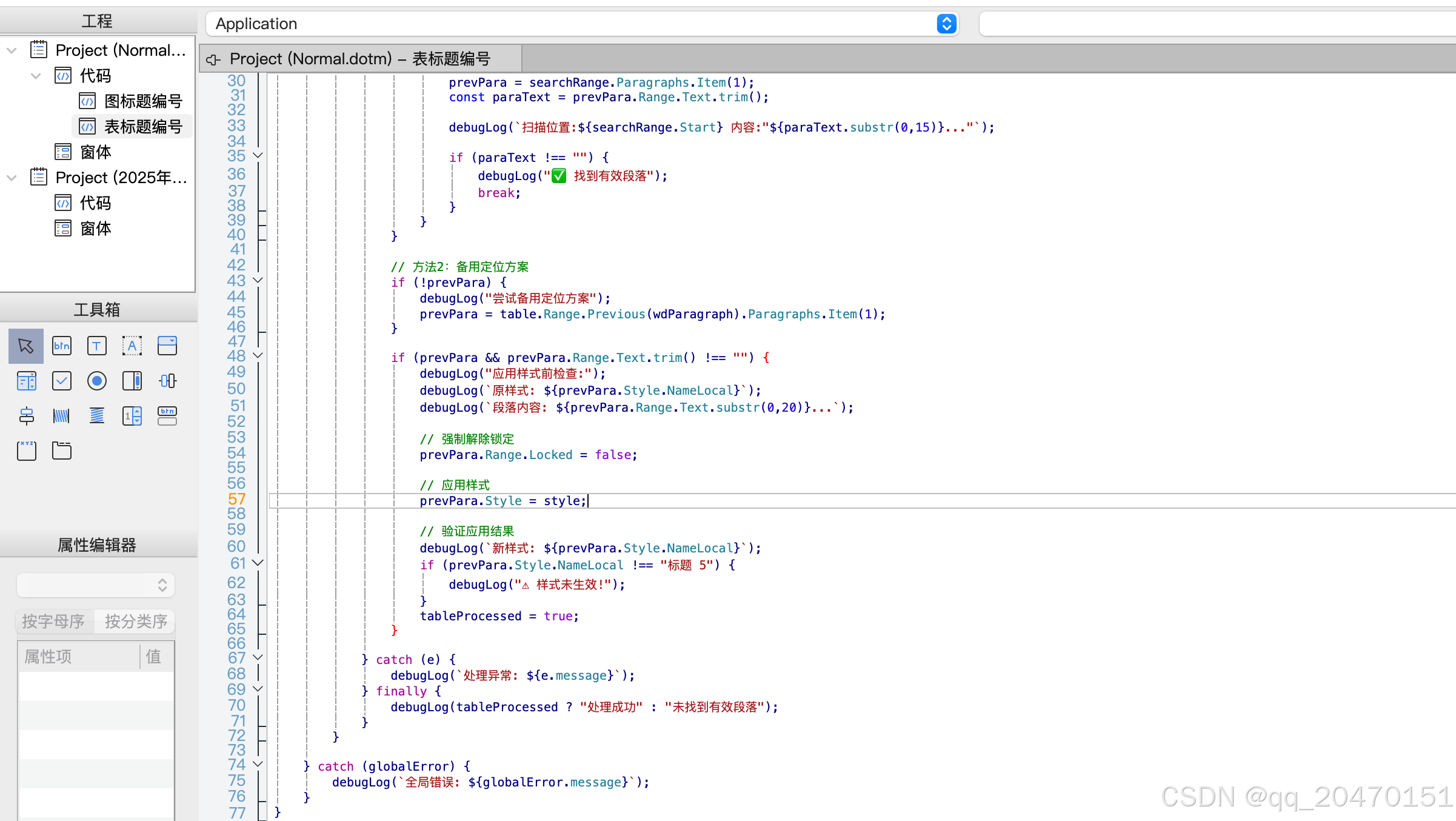Image resolution: width=1456 pixels, height=821 pixels.
Task: Fold the catch block at line 67
Action: click(x=258, y=657)
